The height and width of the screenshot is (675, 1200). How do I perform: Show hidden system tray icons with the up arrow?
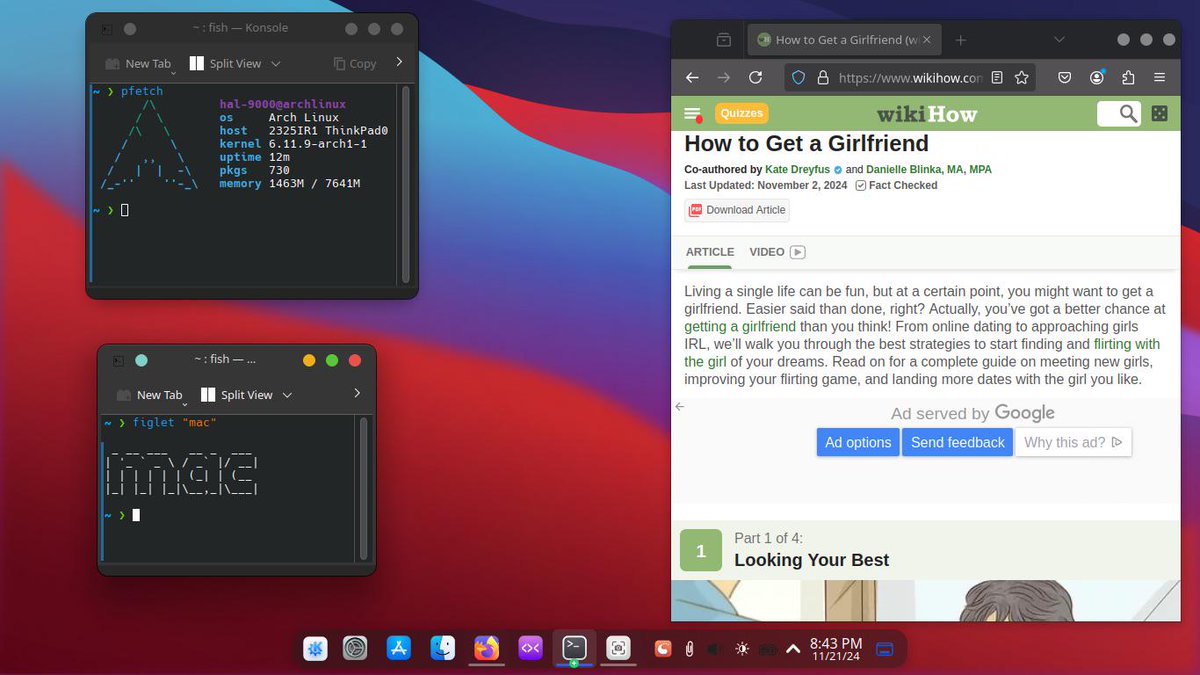pyautogui.click(x=793, y=649)
